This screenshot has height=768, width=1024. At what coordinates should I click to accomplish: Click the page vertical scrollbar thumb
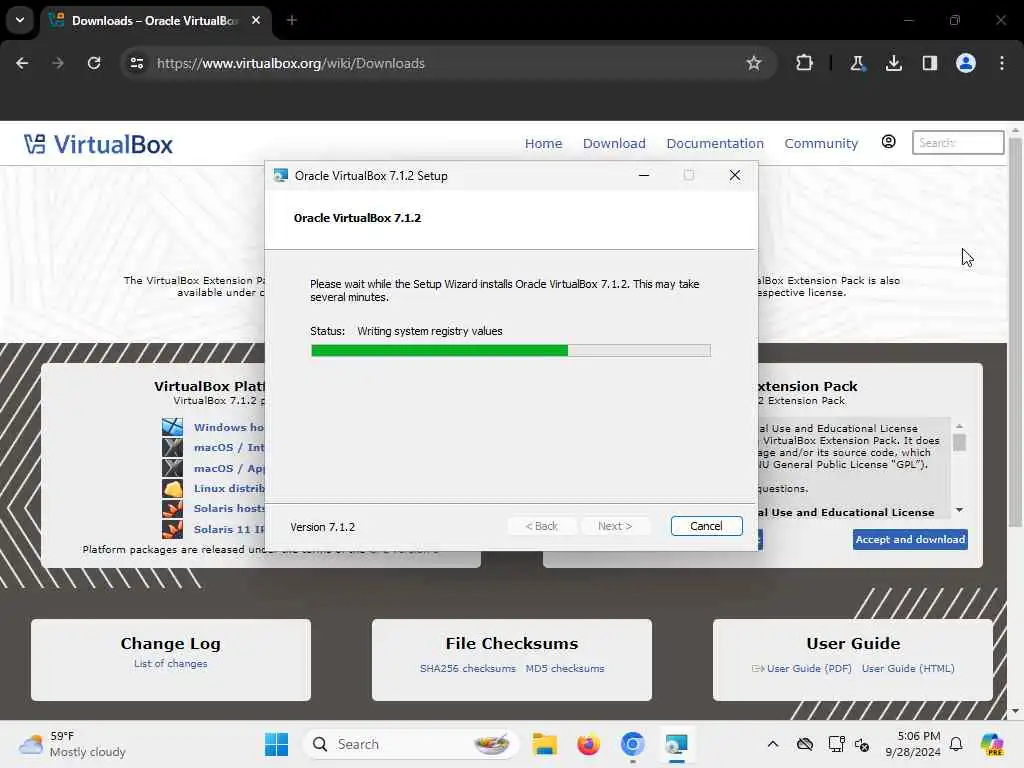point(1016,332)
